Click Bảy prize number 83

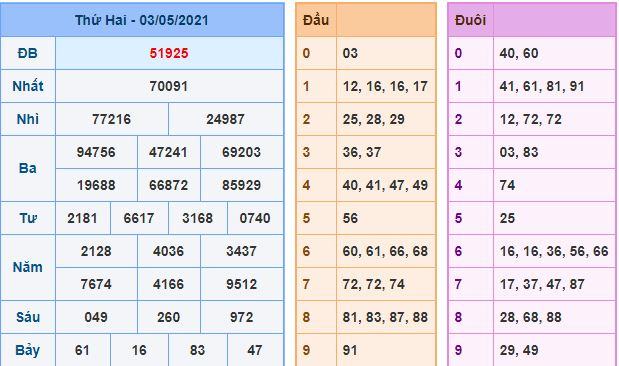pyautogui.click(x=197, y=350)
